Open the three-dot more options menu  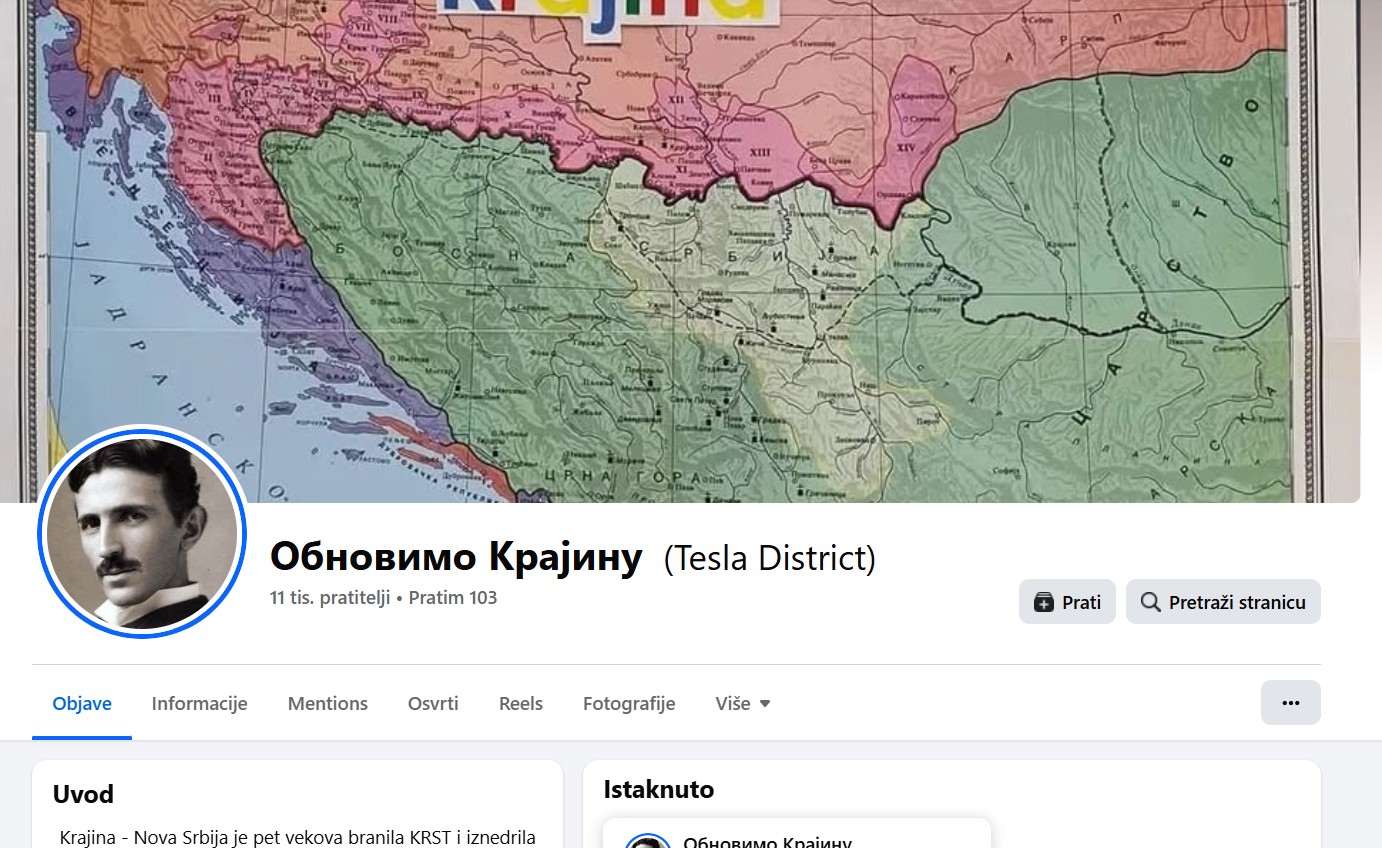pos(1290,703)
